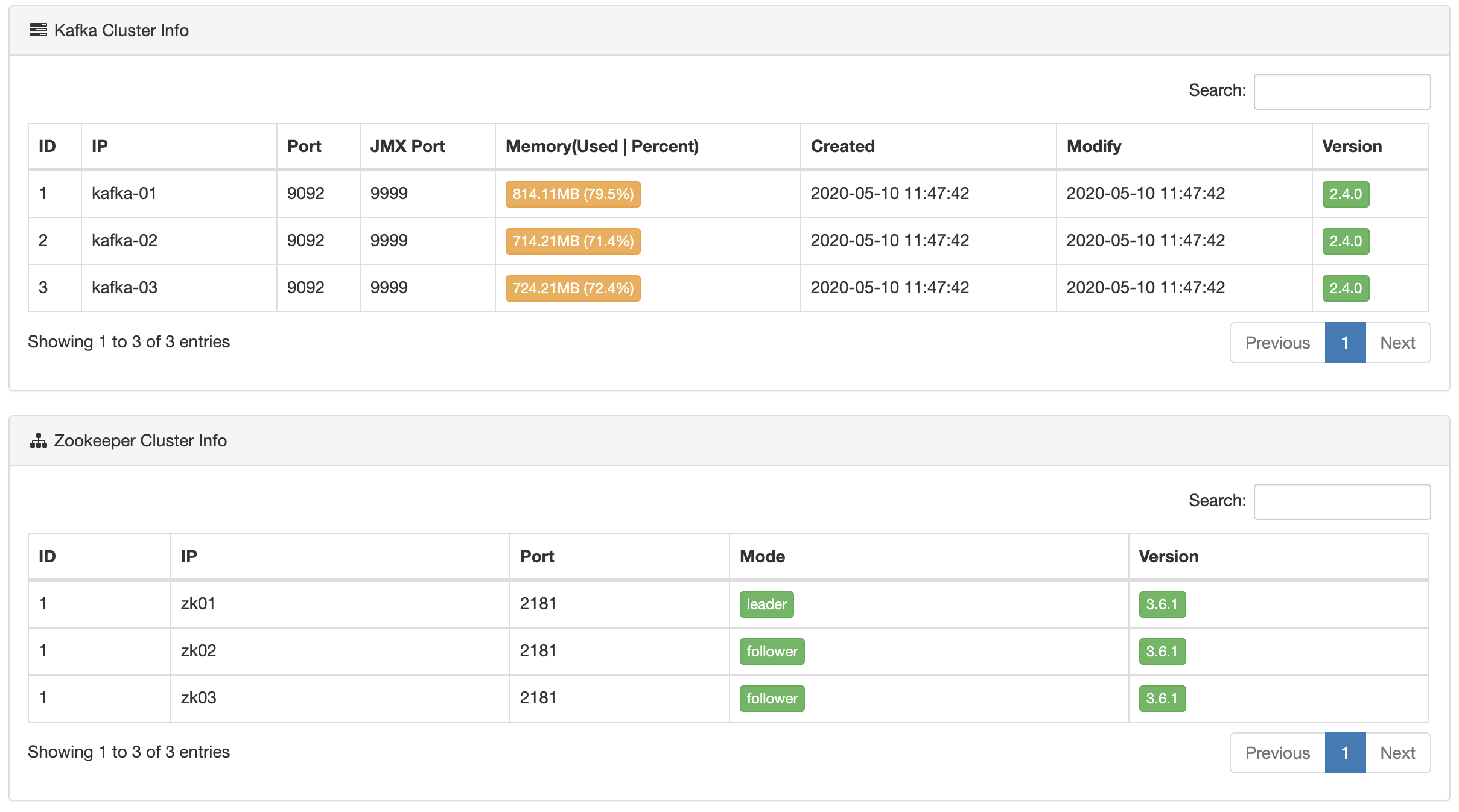This screenshot has width=1459, height=812.
Task: Click Next in Zookeeper table pagination
Action: tap(1397, 753)
